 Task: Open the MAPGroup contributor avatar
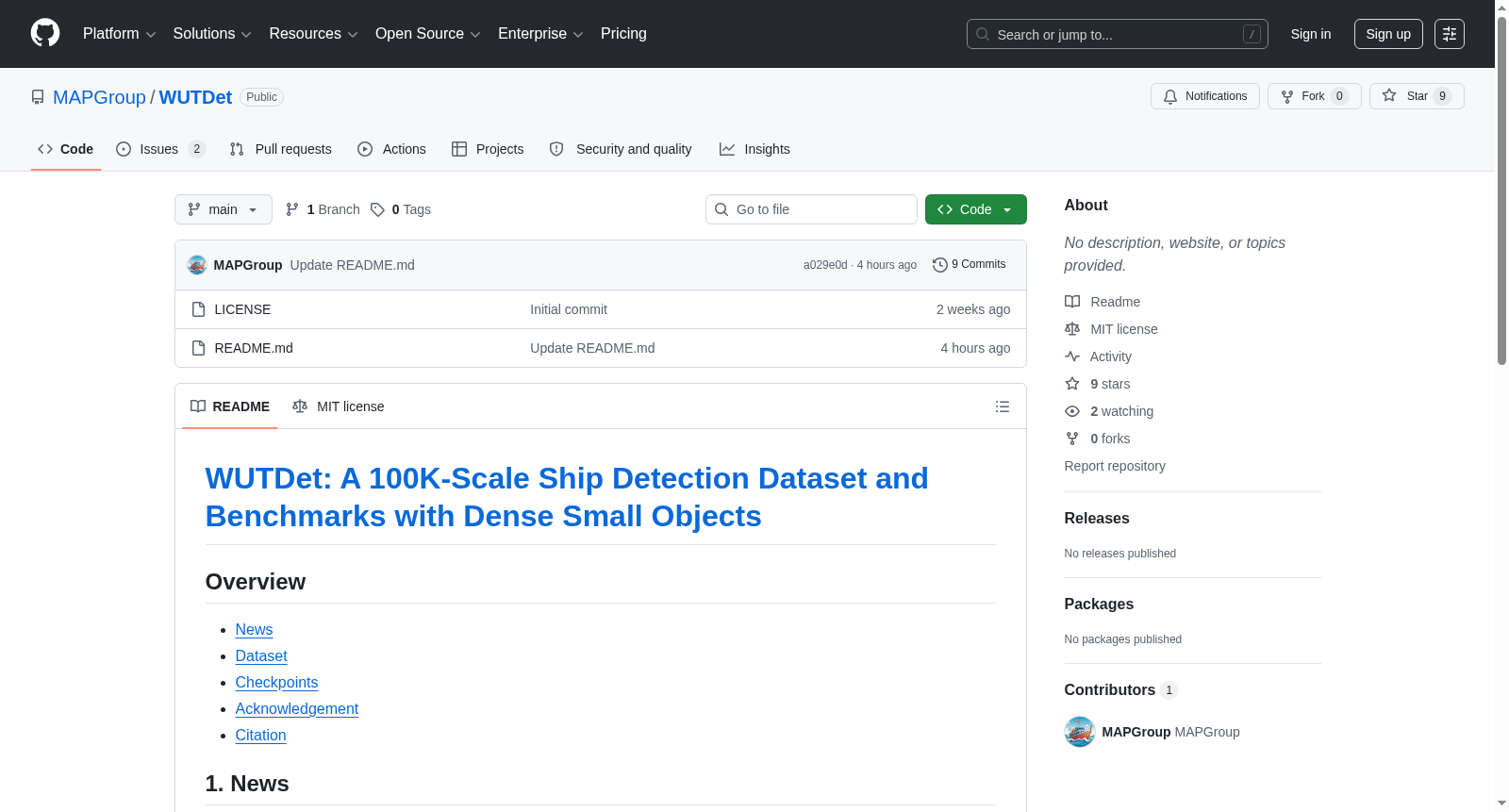click(x=1080, y=732)
